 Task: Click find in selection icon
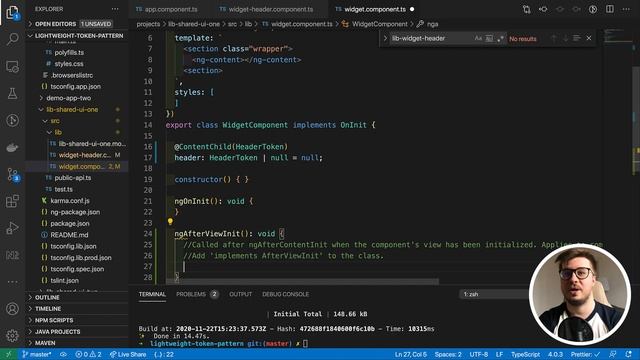576,38
